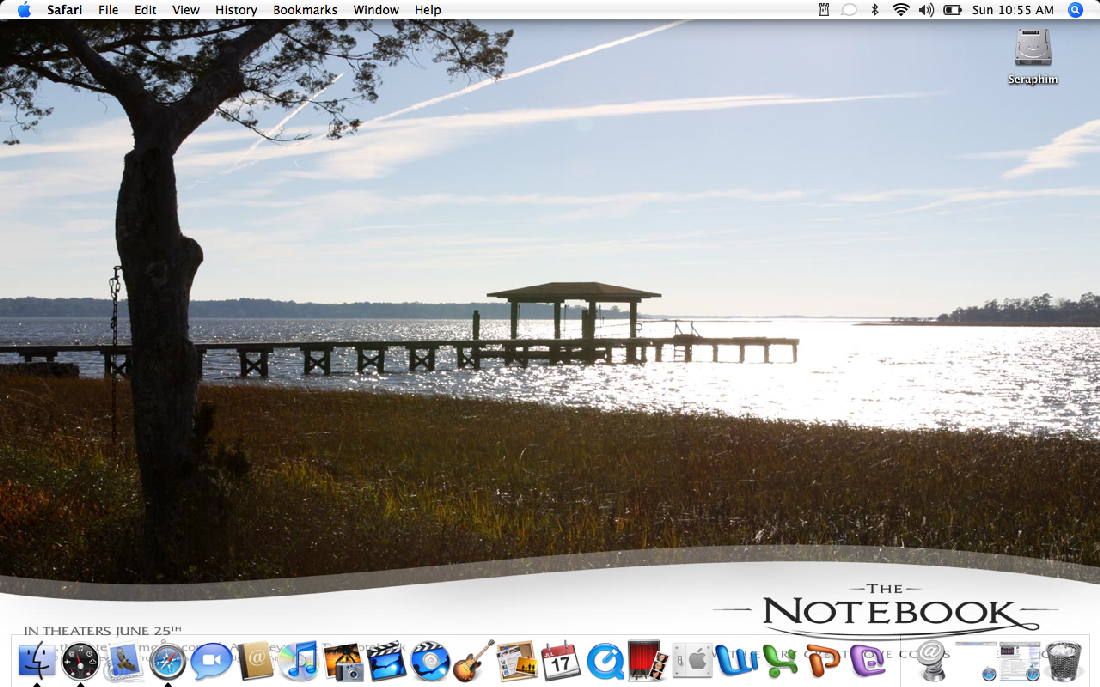1100x687 pixels.
Task: Launch Microsoft Excel from the Dock
Action: tap(781, 661)
